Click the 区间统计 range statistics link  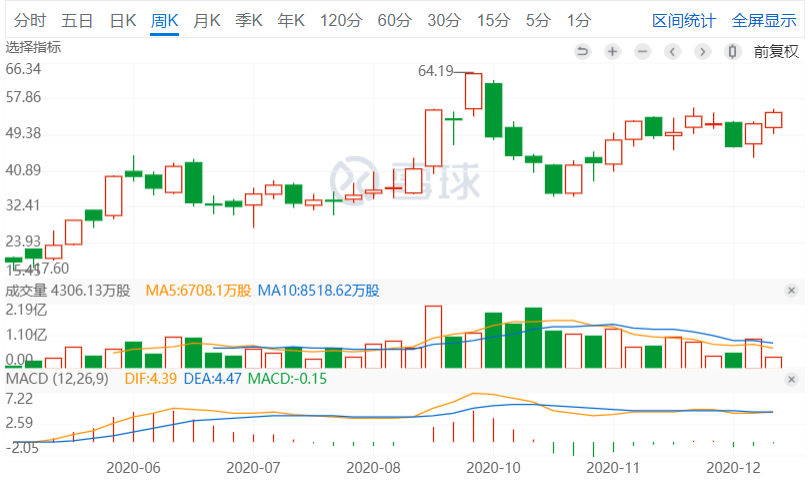(x=684, y=20)
